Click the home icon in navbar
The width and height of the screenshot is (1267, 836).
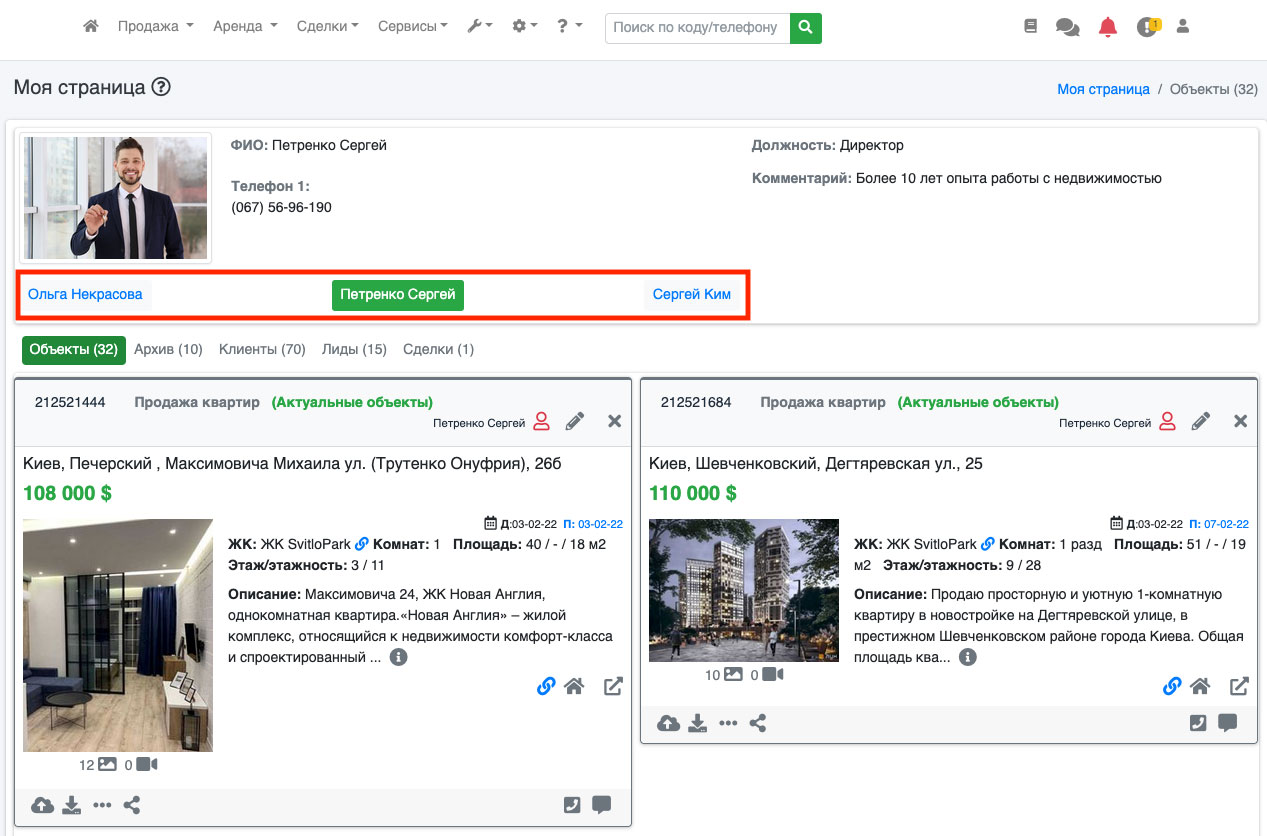tap(91, 27)
